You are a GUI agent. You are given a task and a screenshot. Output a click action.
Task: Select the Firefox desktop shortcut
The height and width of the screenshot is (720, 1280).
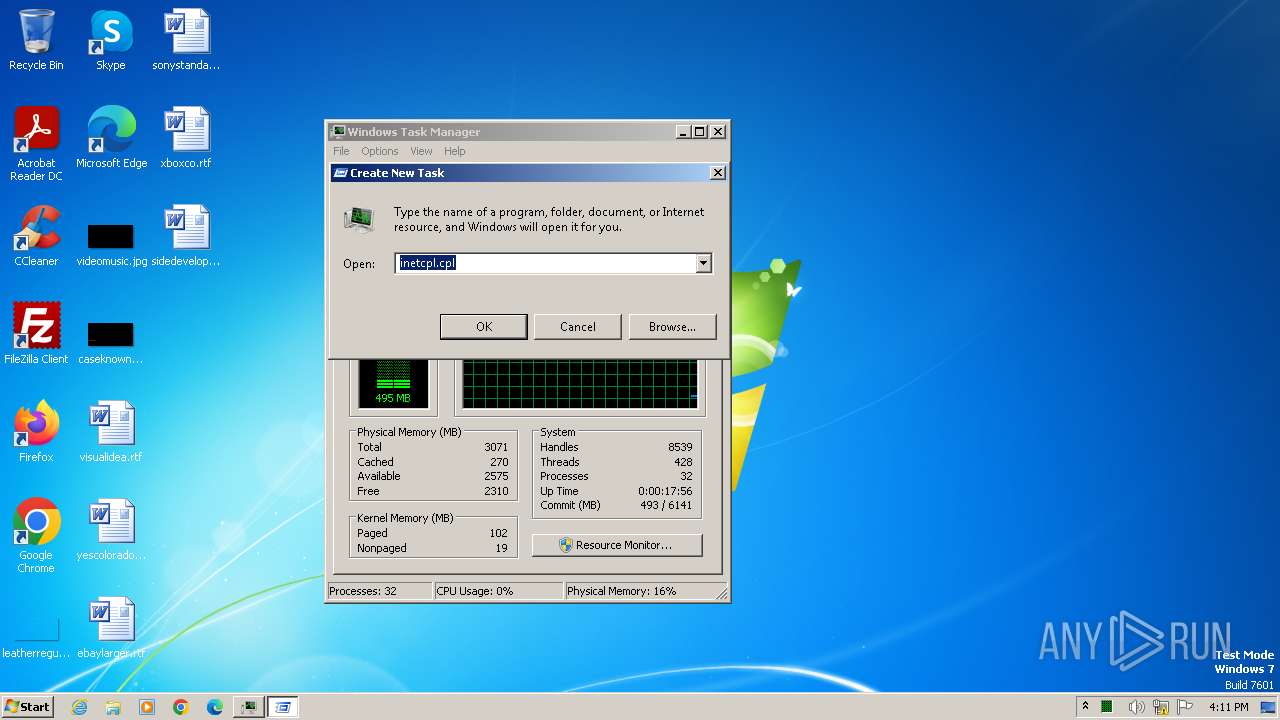[x=36, y=432]
